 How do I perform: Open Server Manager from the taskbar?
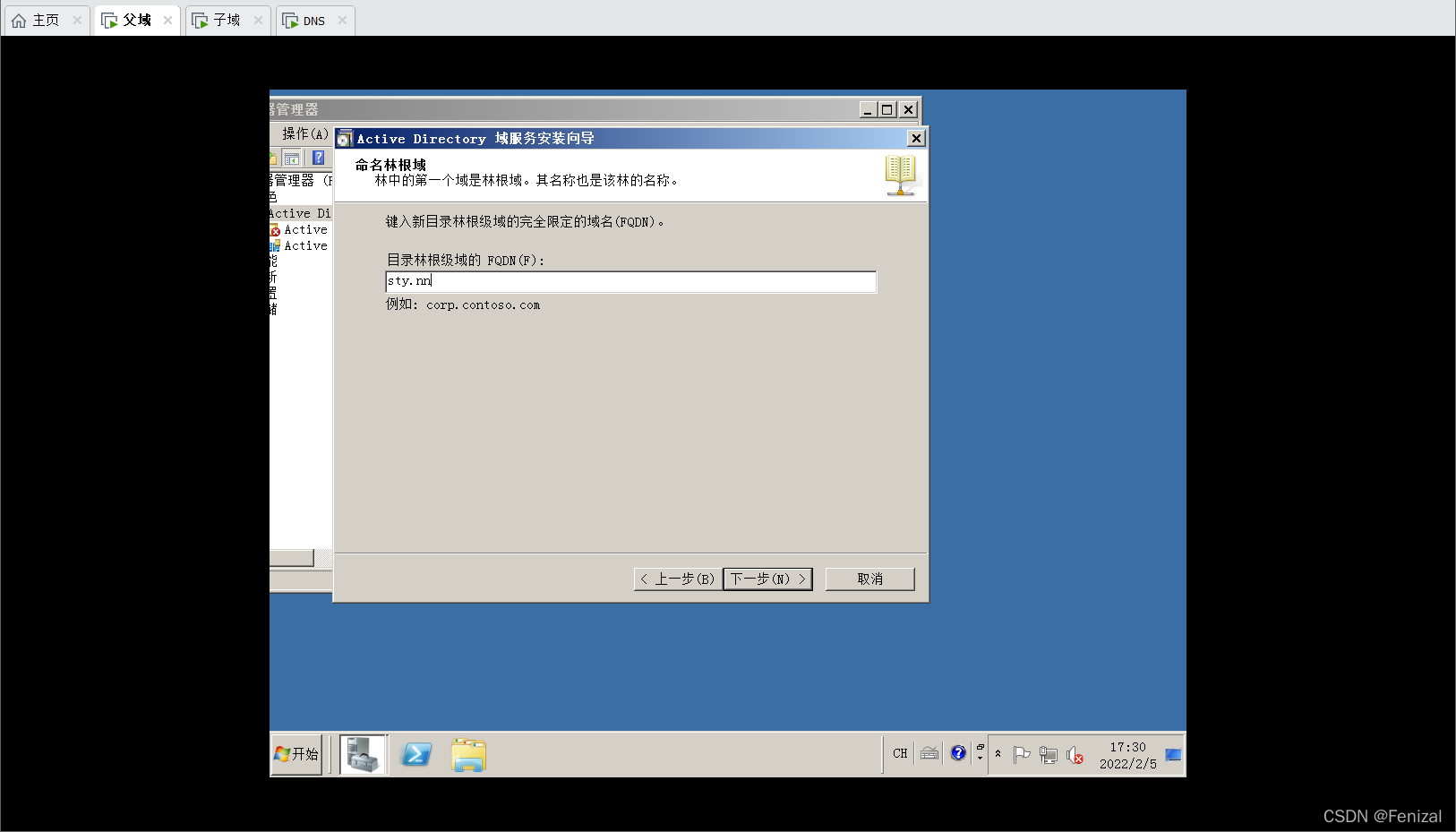click(364, 754)
